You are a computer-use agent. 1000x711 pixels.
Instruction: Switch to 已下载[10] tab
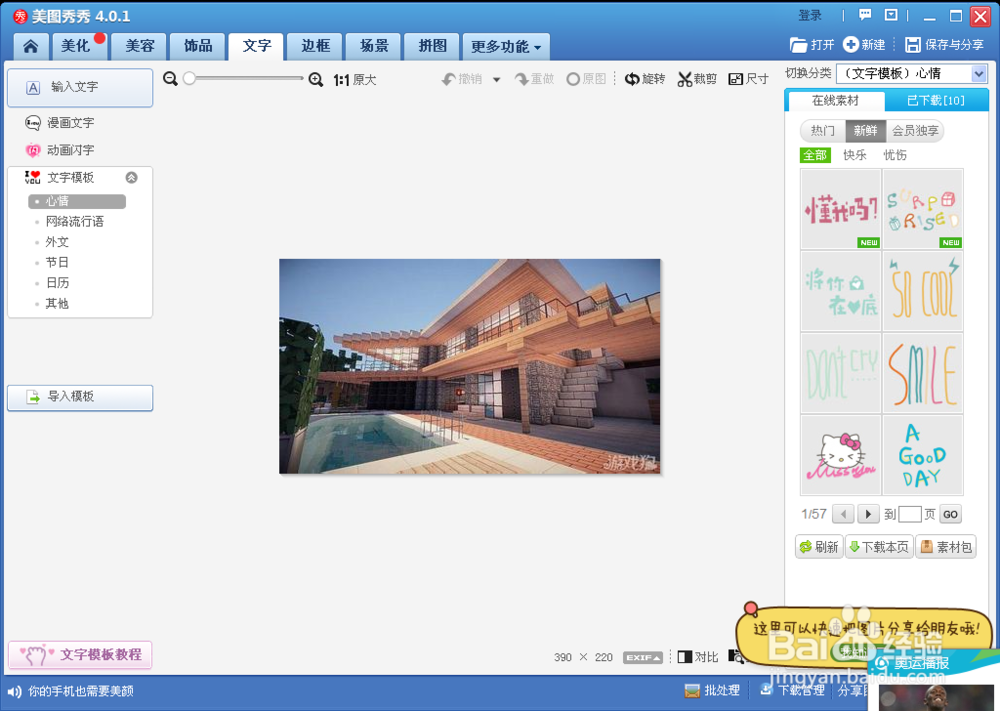click(936, 101)
